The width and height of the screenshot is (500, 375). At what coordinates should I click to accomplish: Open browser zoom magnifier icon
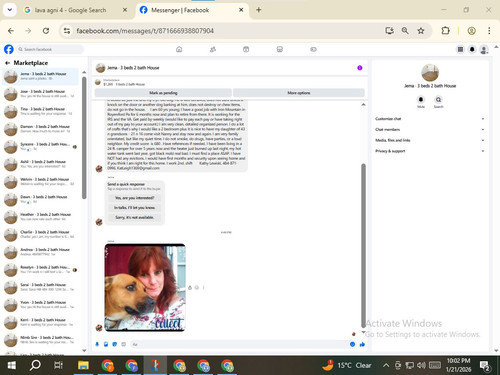[x=405, y=31]
